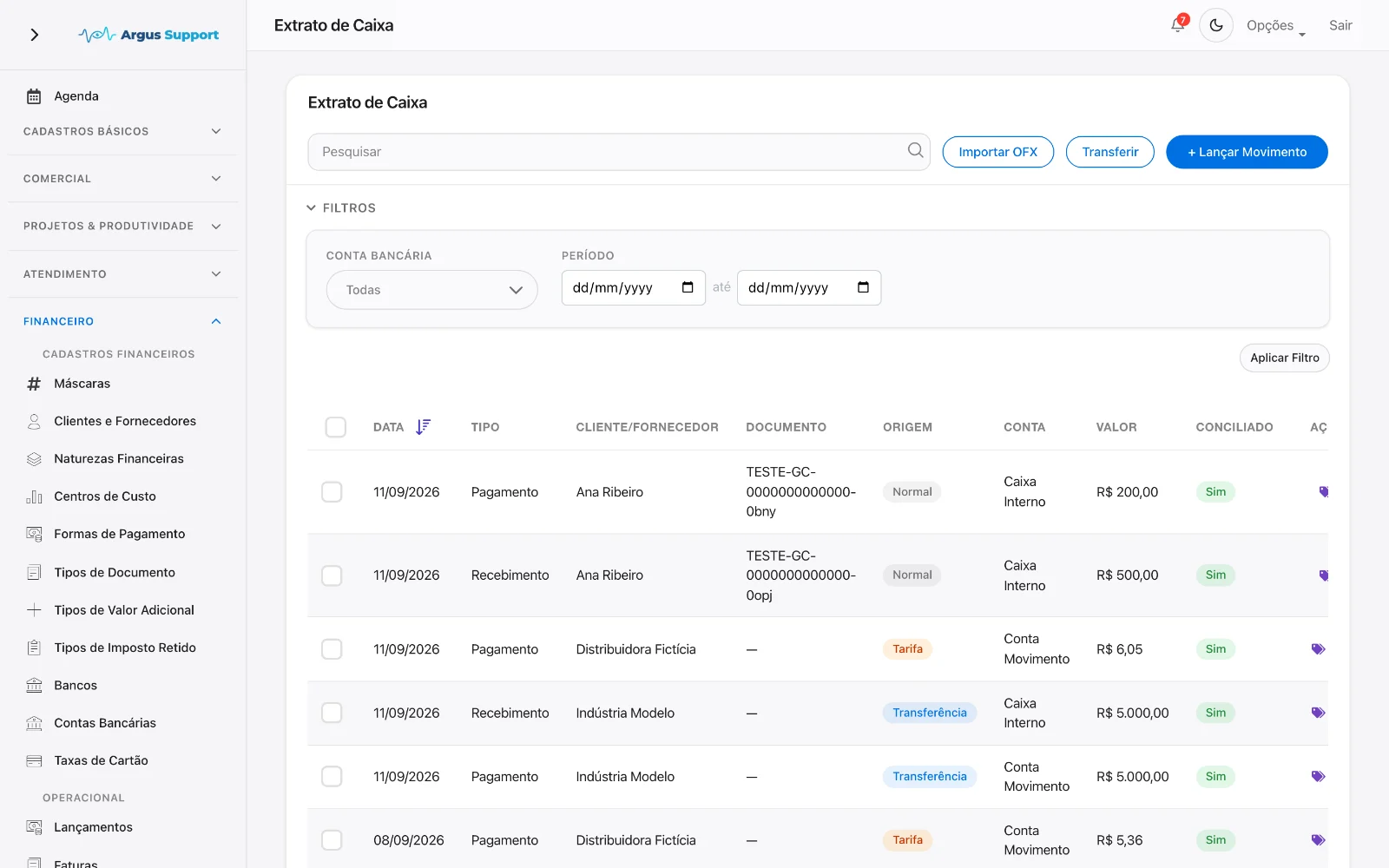Click the Transferir button
This screenshot has width=1389, height=868.
click(1109, 152)
